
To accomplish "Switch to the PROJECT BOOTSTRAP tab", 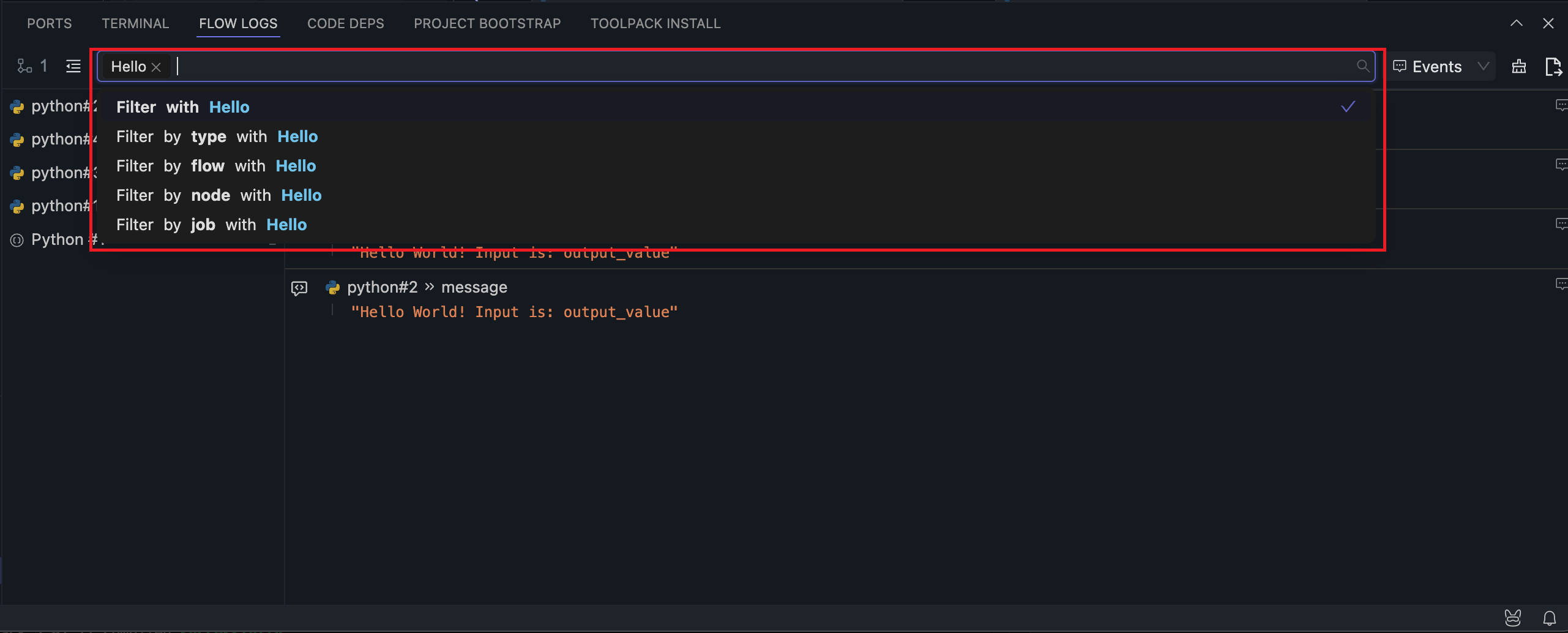I will 487,23.
